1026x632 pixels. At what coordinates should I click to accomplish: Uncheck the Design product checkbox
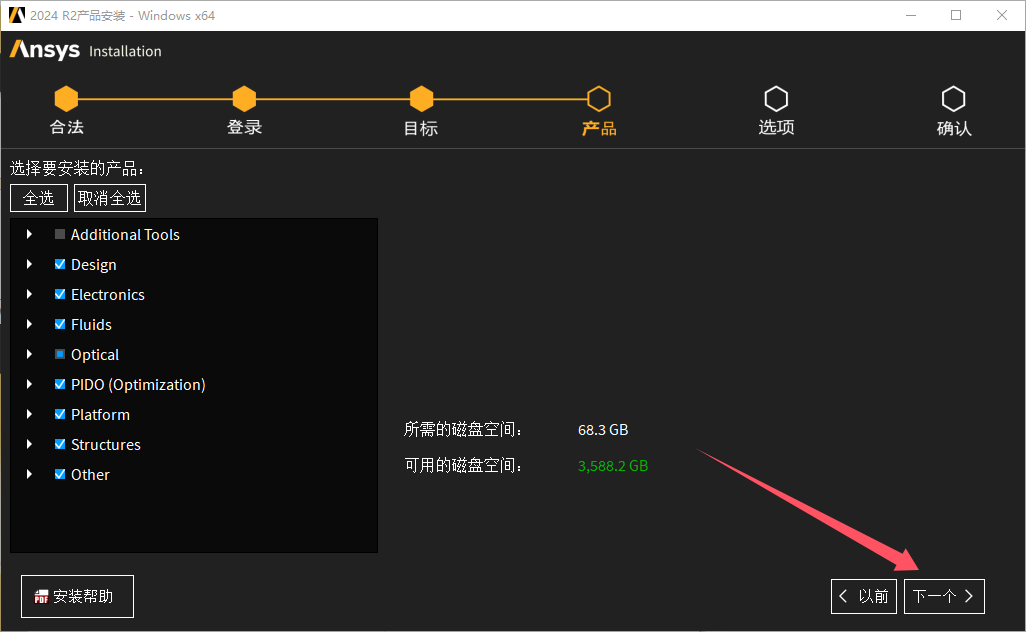tap(60, 264)
